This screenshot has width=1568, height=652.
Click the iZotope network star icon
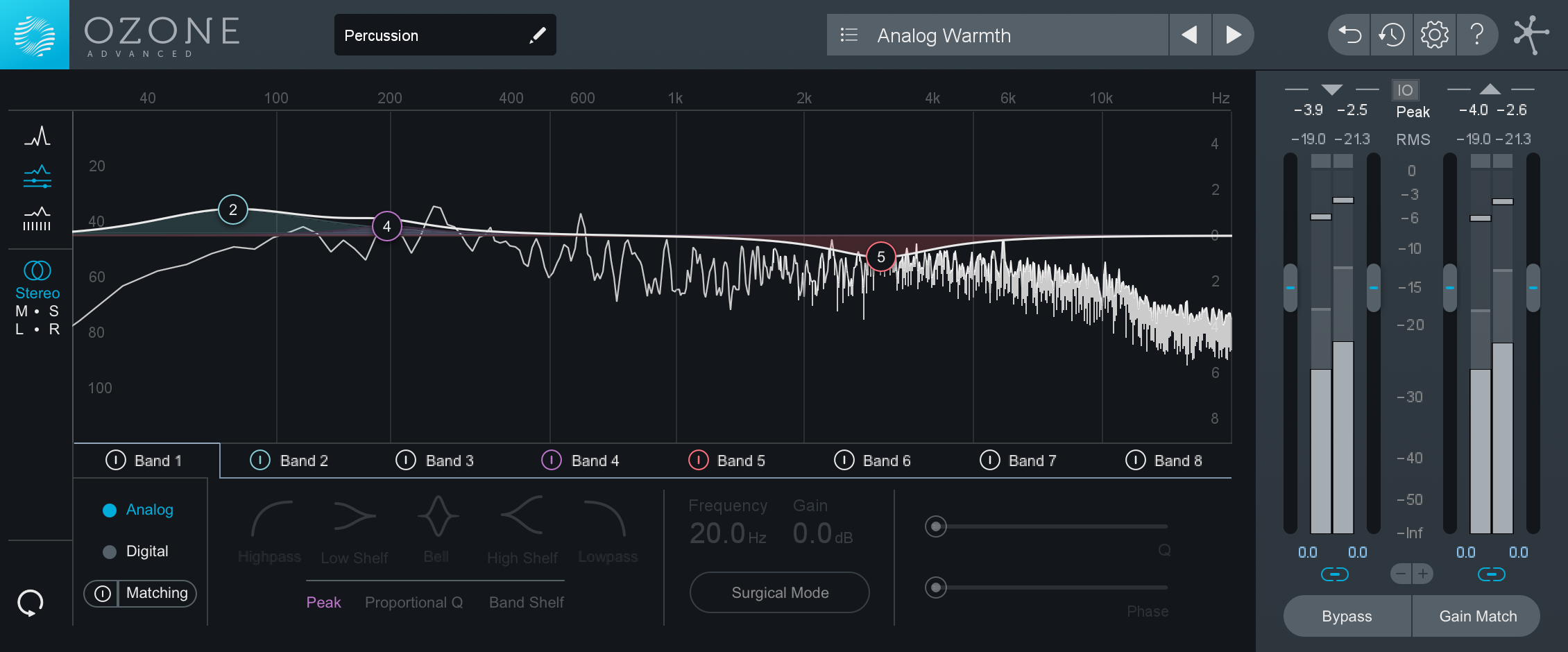tap(1531, 35)
